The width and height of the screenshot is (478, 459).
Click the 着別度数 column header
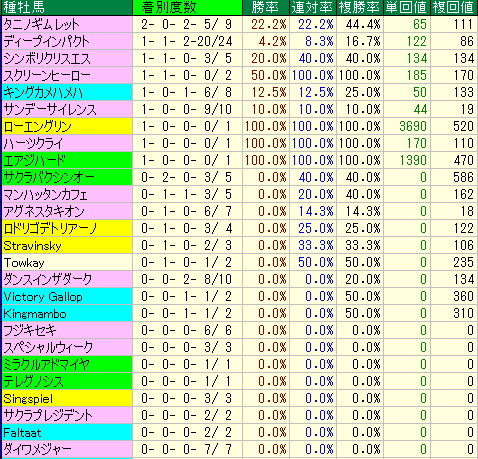click(187, 7)
